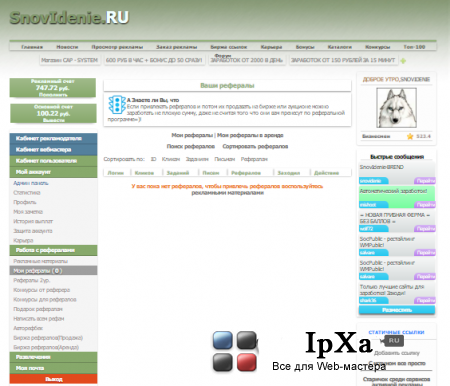Click the blue Разместить button
The image size is (450, 386).
coord(397,310)
